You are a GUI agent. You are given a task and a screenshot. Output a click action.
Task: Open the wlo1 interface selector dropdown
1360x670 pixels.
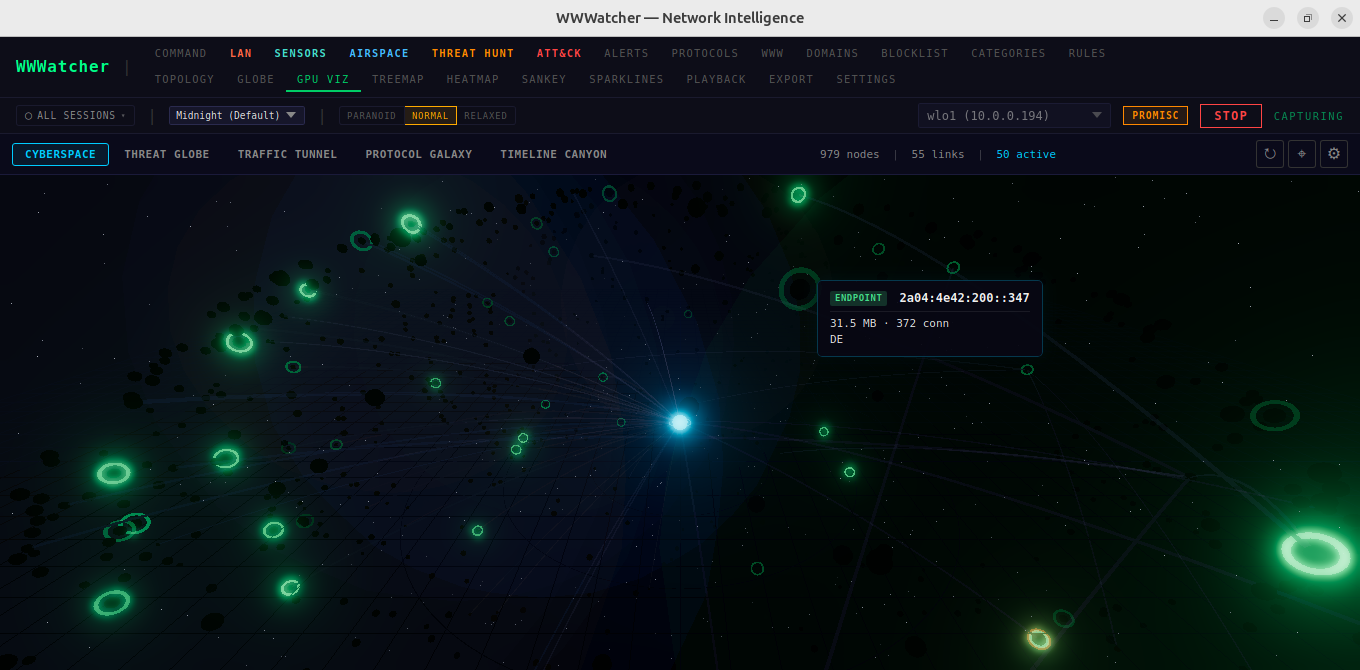(1014, 116)
